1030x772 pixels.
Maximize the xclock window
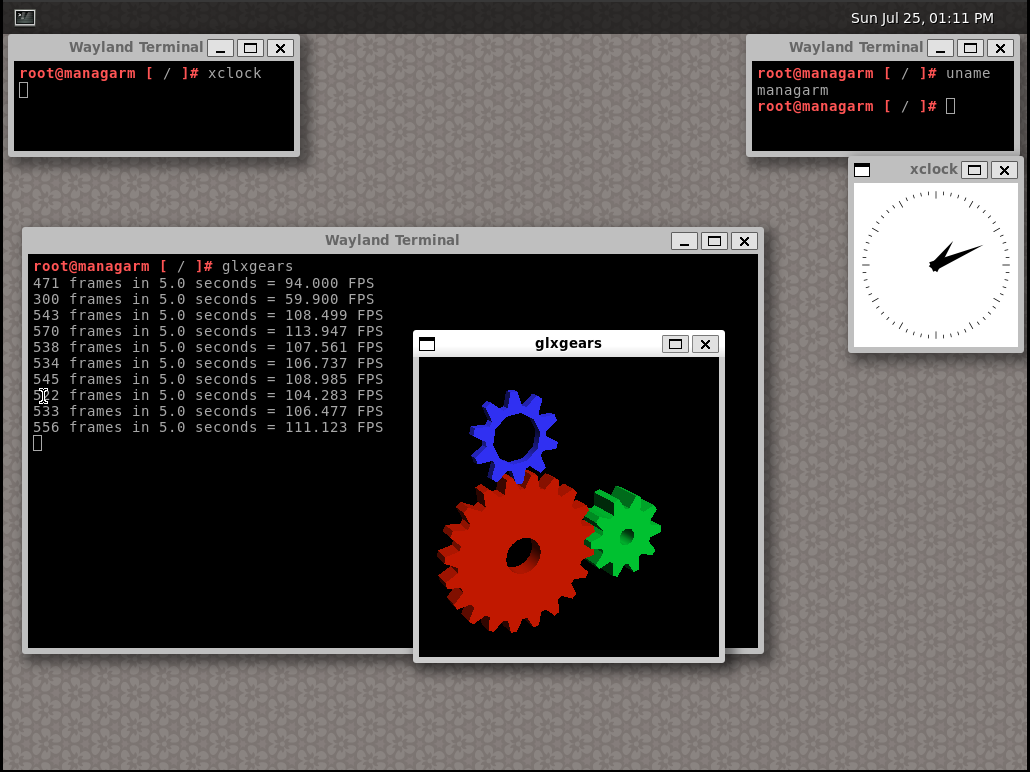click(975, 170)
